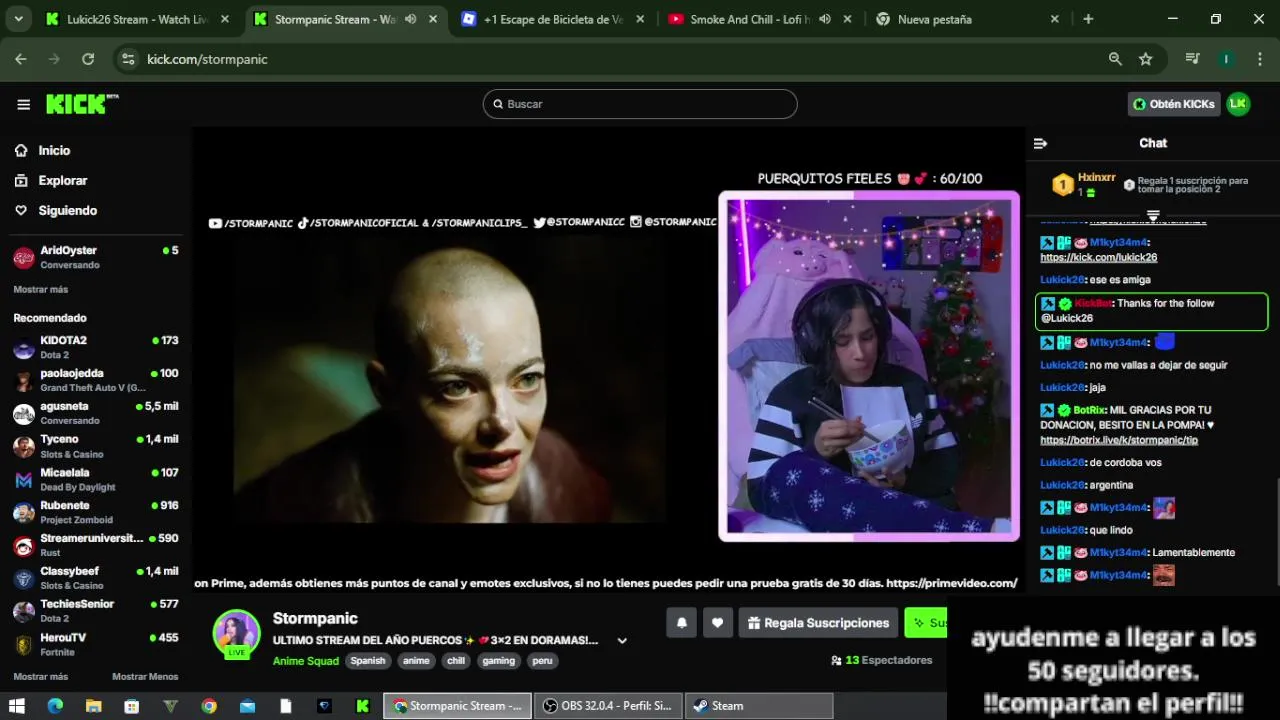Open kick.com/lukick26 link in chat
Image resolution: width=1280 pixels, height=720 pixels.
[x=1099, y=257]
